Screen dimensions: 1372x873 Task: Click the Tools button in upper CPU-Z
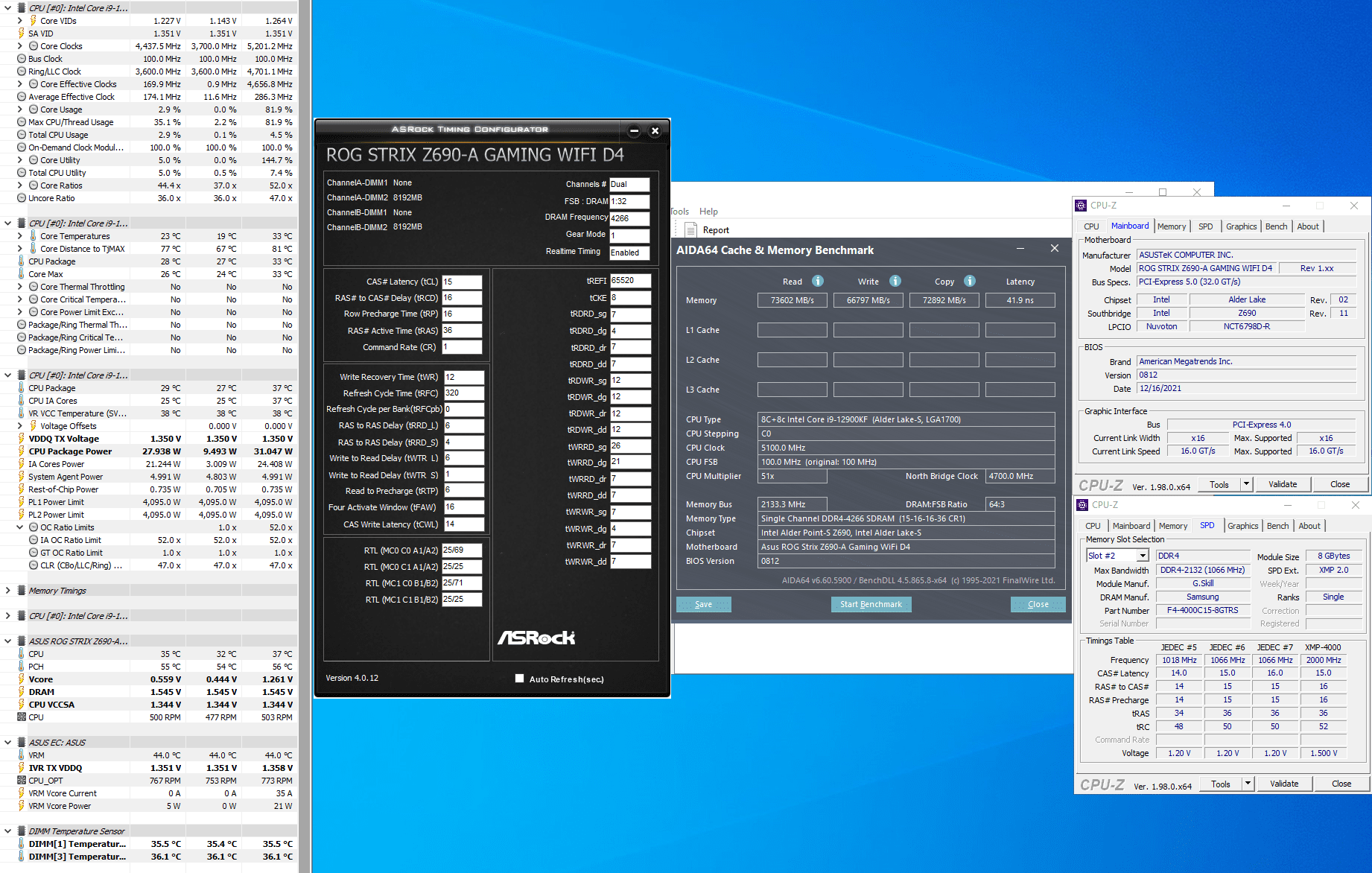[1219, 484]
